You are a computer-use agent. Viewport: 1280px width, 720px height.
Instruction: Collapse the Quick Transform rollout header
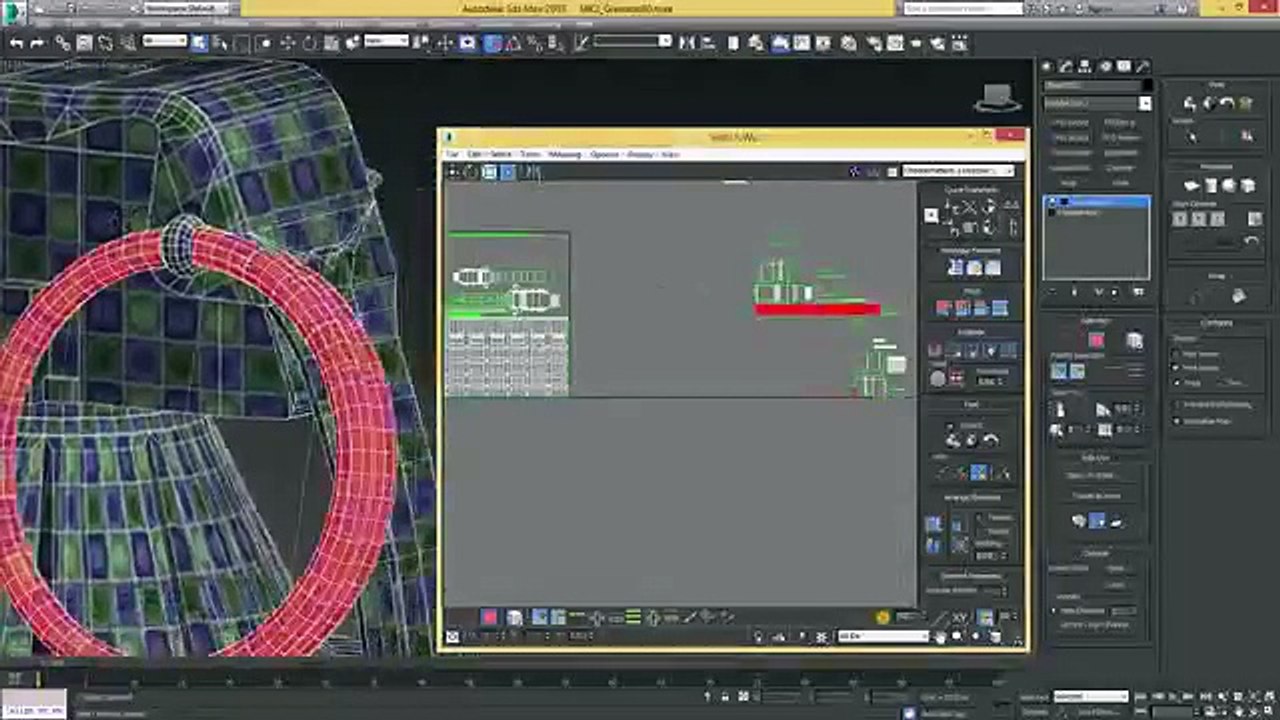(972, 190)
